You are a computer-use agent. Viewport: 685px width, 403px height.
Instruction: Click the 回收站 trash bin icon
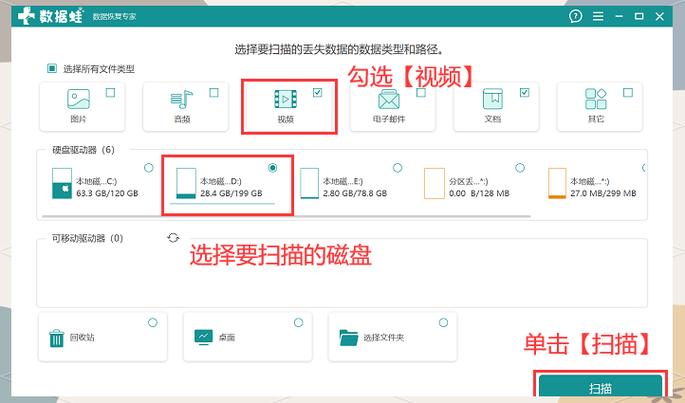tap(56, 338)
